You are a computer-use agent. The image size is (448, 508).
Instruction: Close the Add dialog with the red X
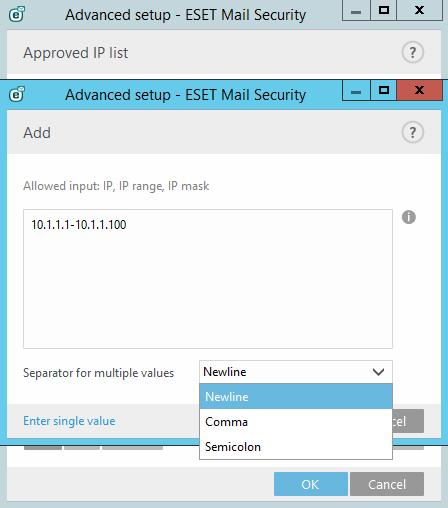pyautogui.click(x=419, y=90)
